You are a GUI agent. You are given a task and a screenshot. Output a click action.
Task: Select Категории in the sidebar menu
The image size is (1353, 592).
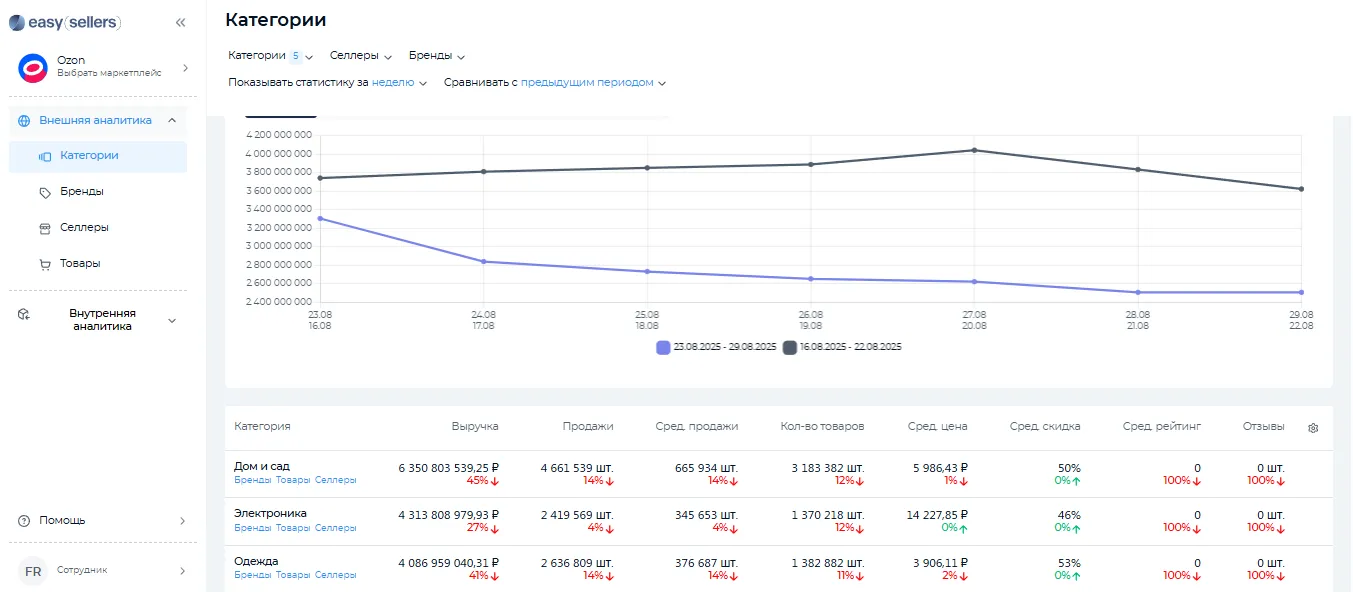coord(89,156)
